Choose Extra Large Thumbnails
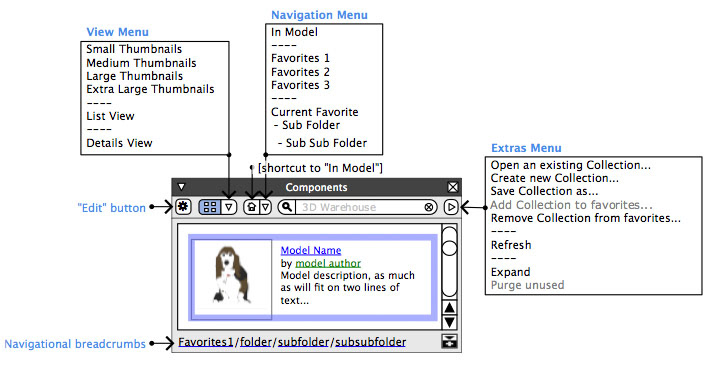Screen dimensions: 721x365 tap(150, 89)
